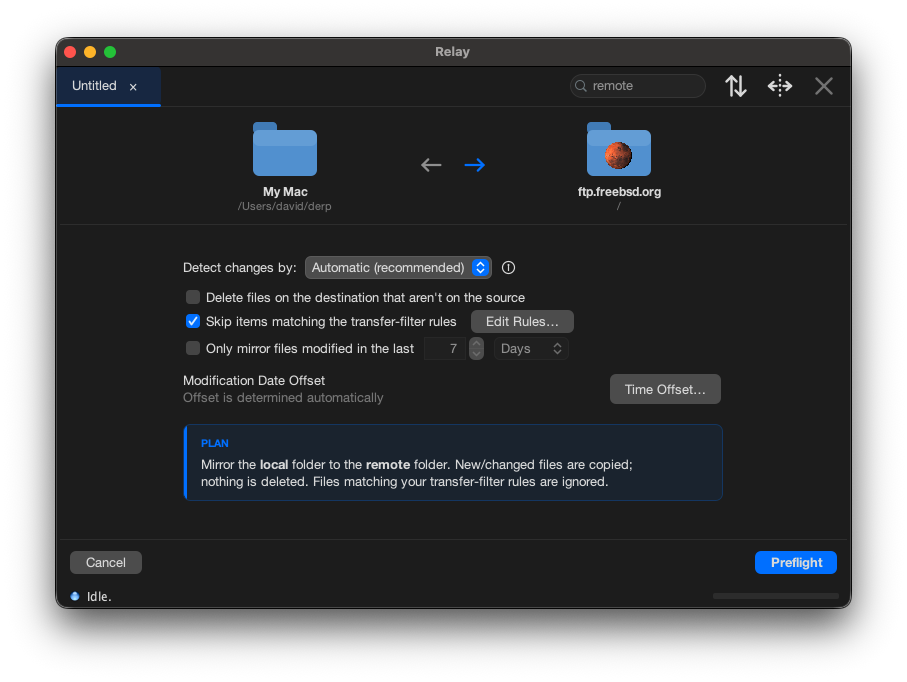Click the Idle. status text
907x682 pixels.
tap(99, 596)
